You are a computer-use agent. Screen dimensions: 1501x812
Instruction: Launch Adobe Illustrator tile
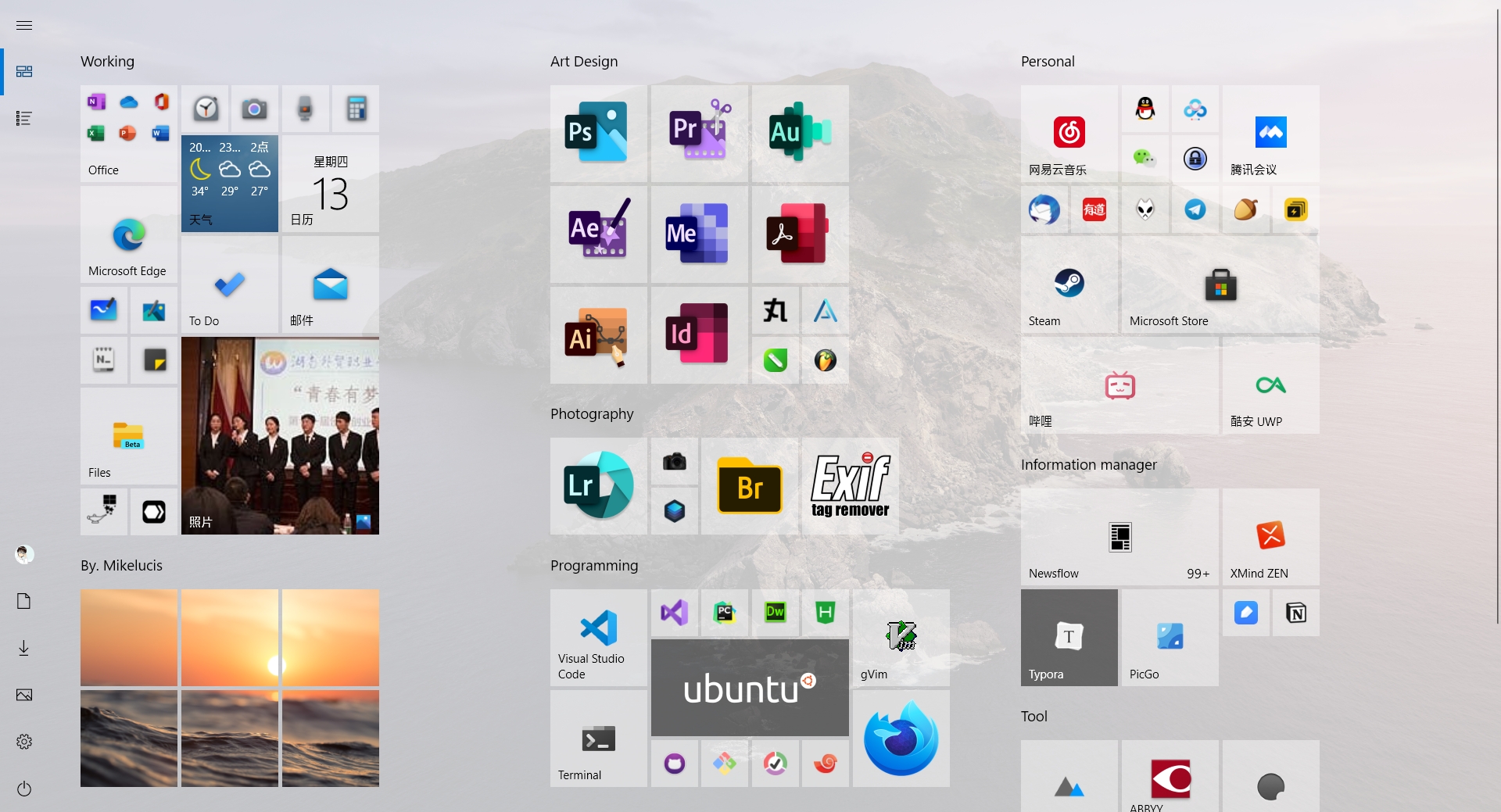[x=598, y=335]
